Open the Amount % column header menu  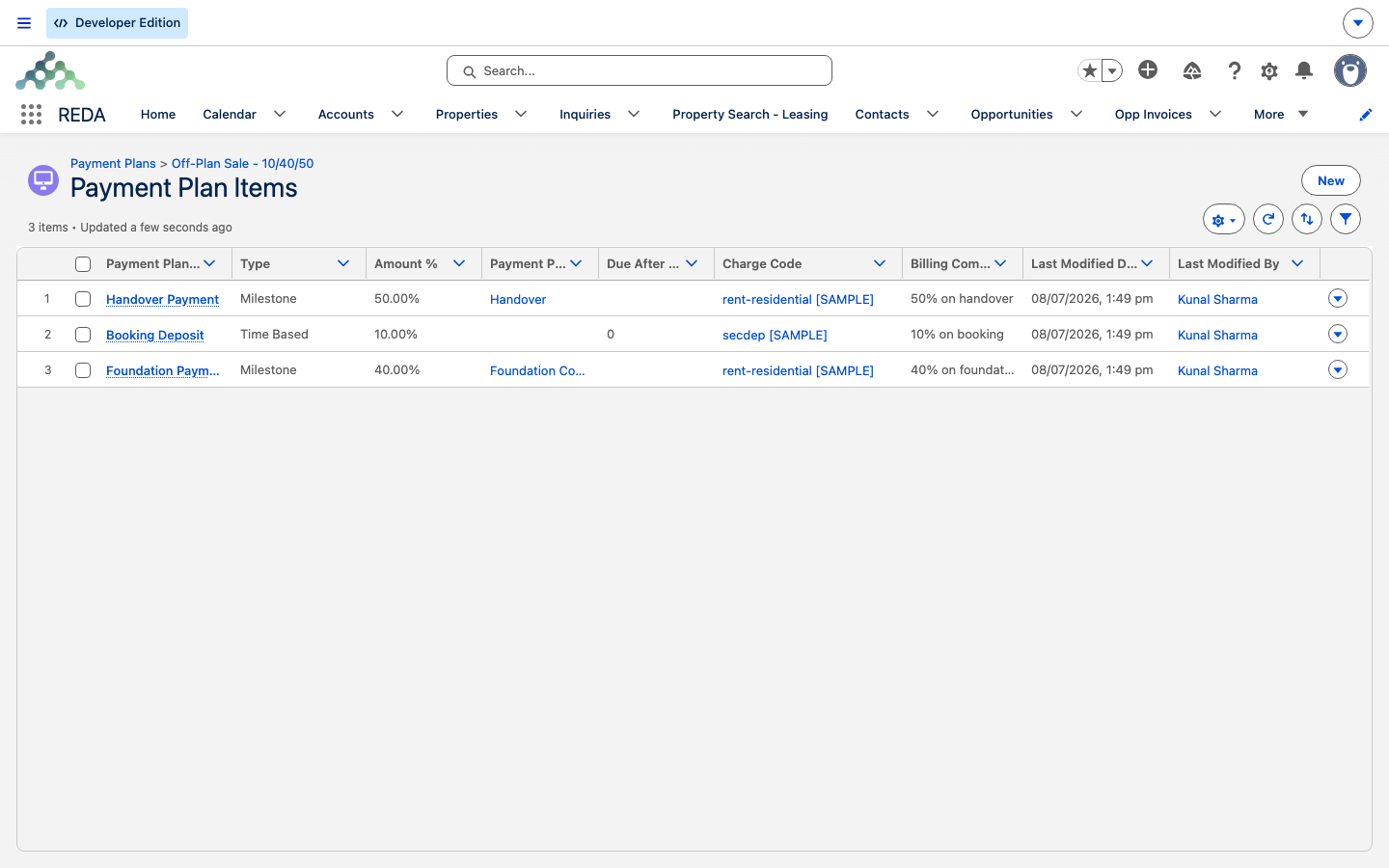459,263
